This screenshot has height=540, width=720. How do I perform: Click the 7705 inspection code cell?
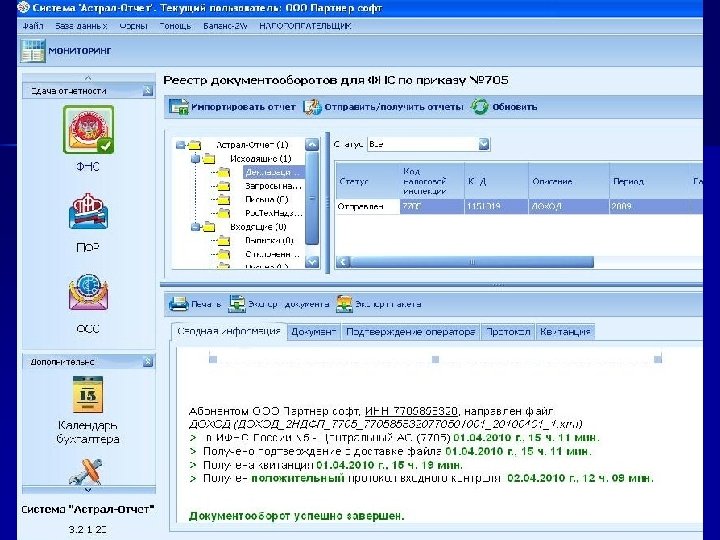coord(432,207)
